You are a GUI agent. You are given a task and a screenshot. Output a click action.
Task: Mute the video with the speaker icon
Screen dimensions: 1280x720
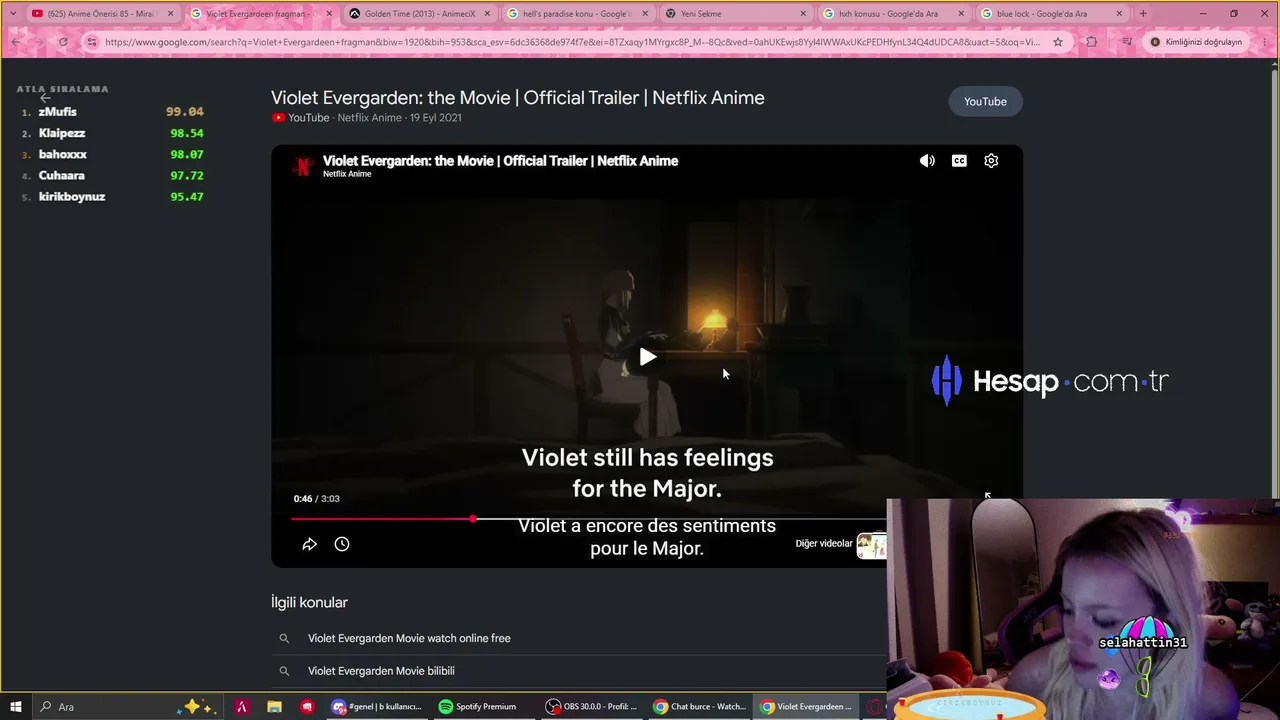[x=927, y=161]
